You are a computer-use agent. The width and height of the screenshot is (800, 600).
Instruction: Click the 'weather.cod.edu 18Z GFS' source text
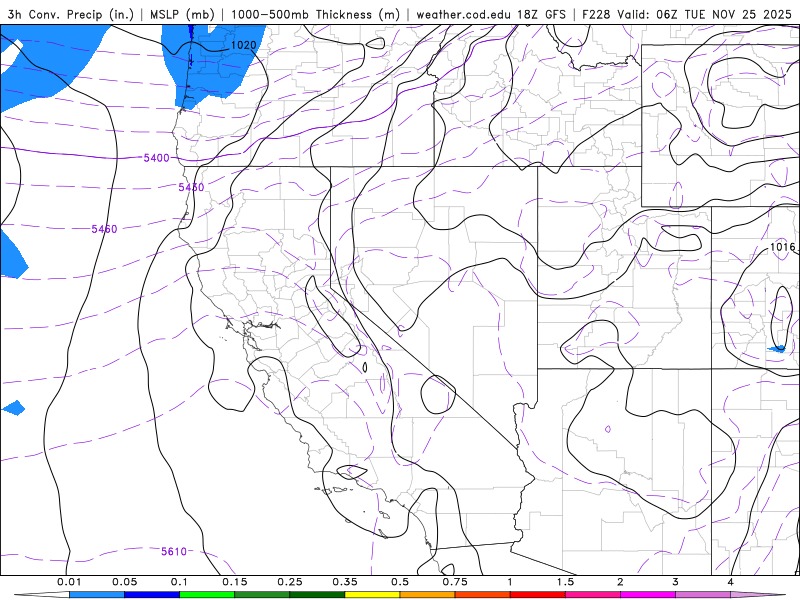point(491,14)
